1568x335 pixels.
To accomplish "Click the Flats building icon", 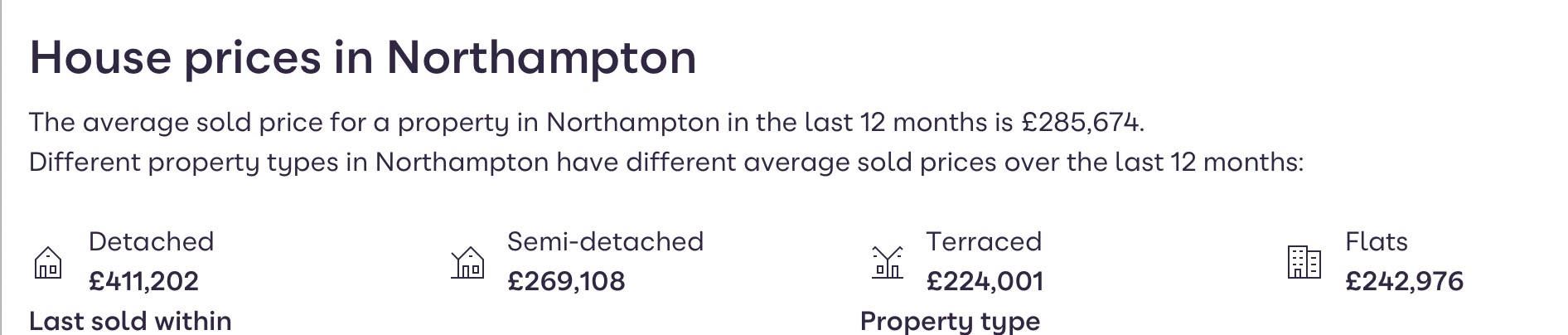I will 1304,262.
